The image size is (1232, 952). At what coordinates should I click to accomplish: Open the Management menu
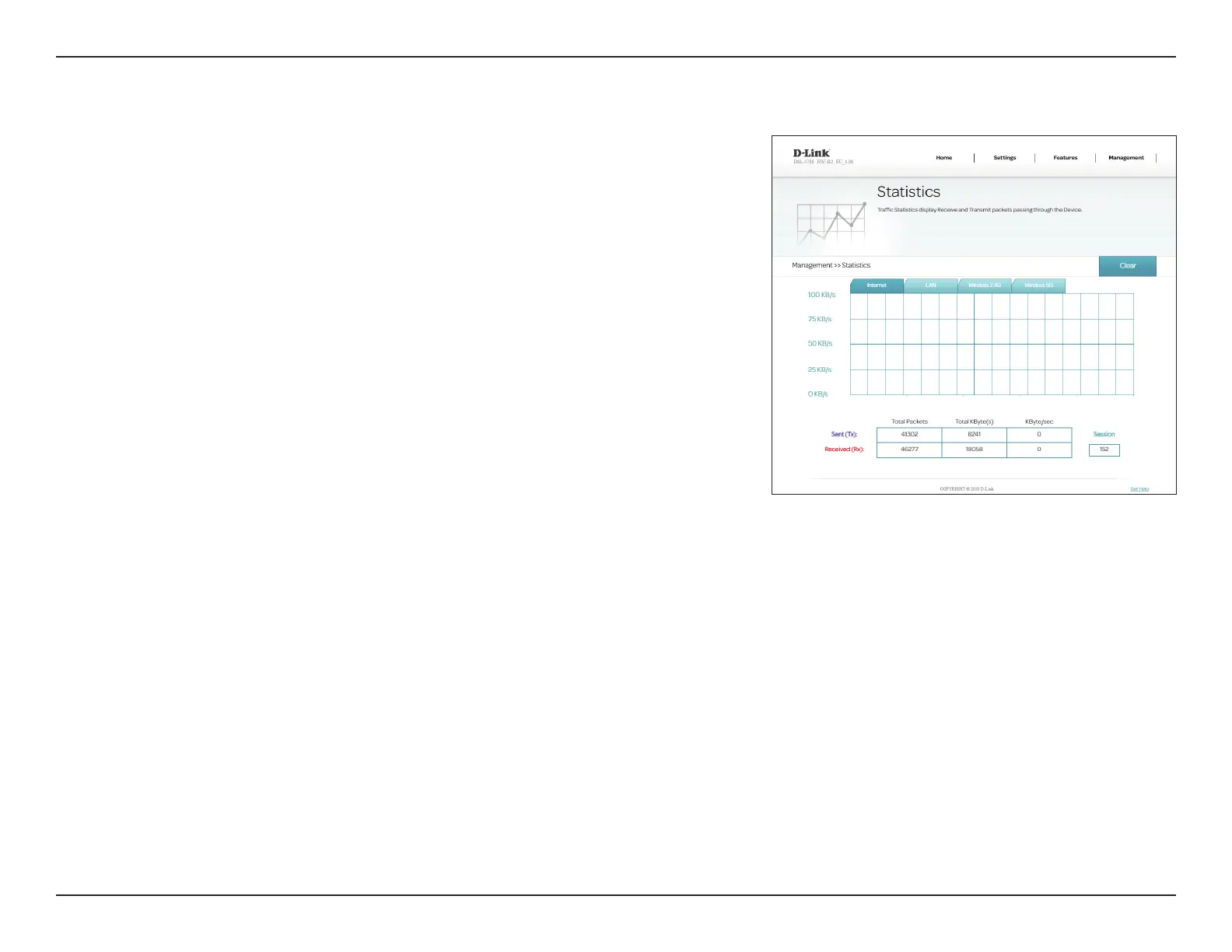[1125, 158]
